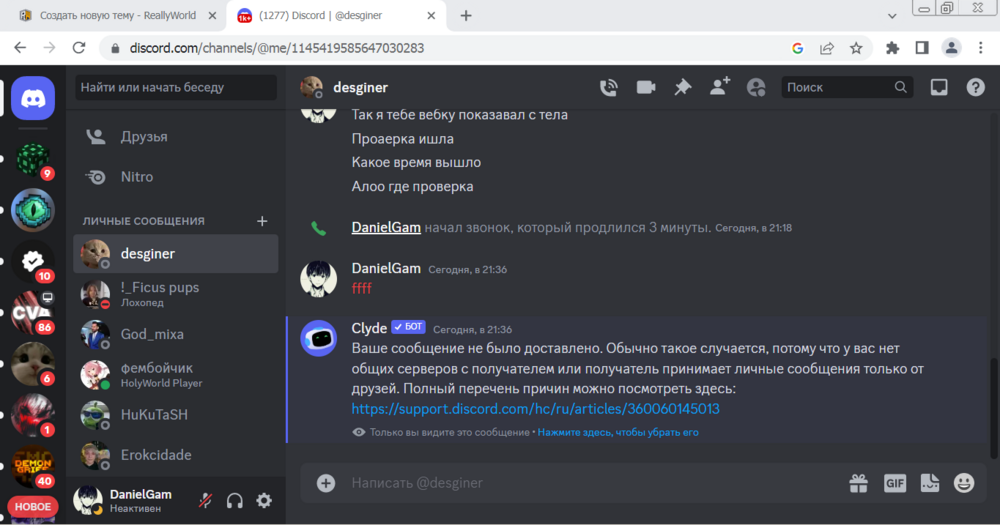Open Chrome three-dot menu
The image size is (1000, 525).
point(981,48)
